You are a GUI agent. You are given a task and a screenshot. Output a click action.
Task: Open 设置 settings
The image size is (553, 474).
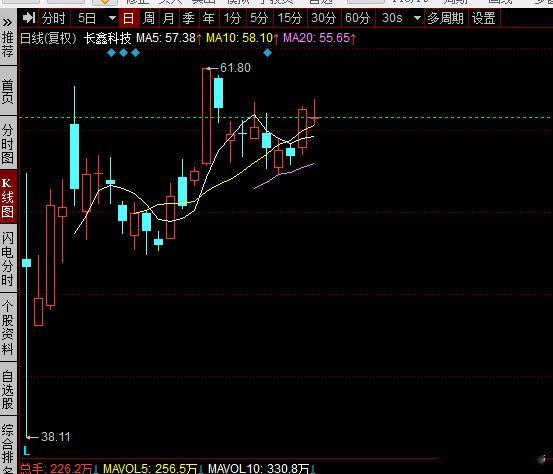[x=484, y=18]
